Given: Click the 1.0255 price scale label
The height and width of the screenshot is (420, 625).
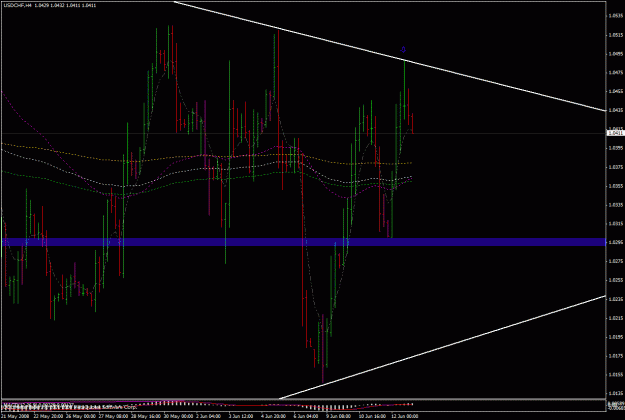Looking at the screenshot, I should click(x=615, y=280).
